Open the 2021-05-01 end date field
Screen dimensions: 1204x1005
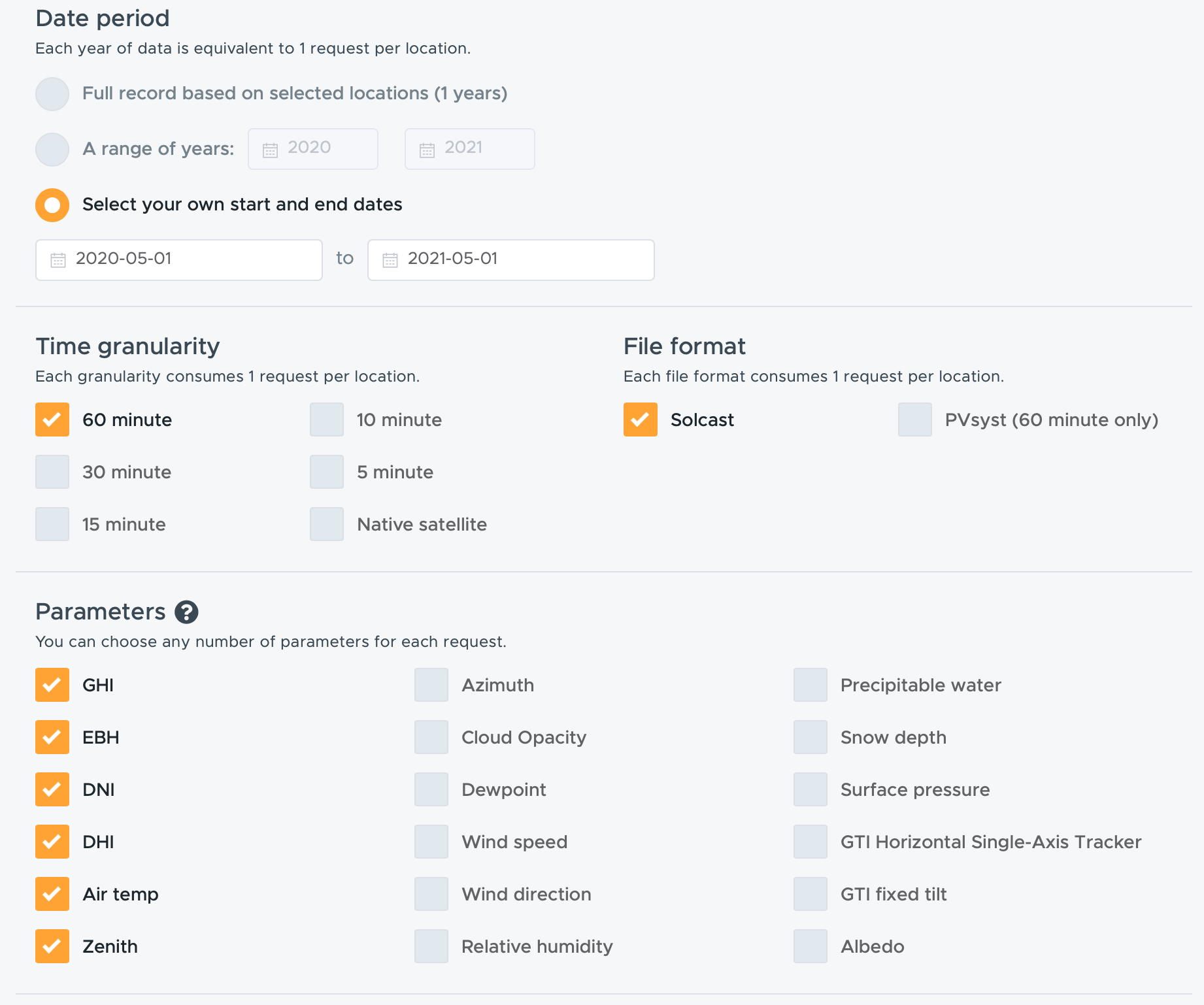pos(511,260)
